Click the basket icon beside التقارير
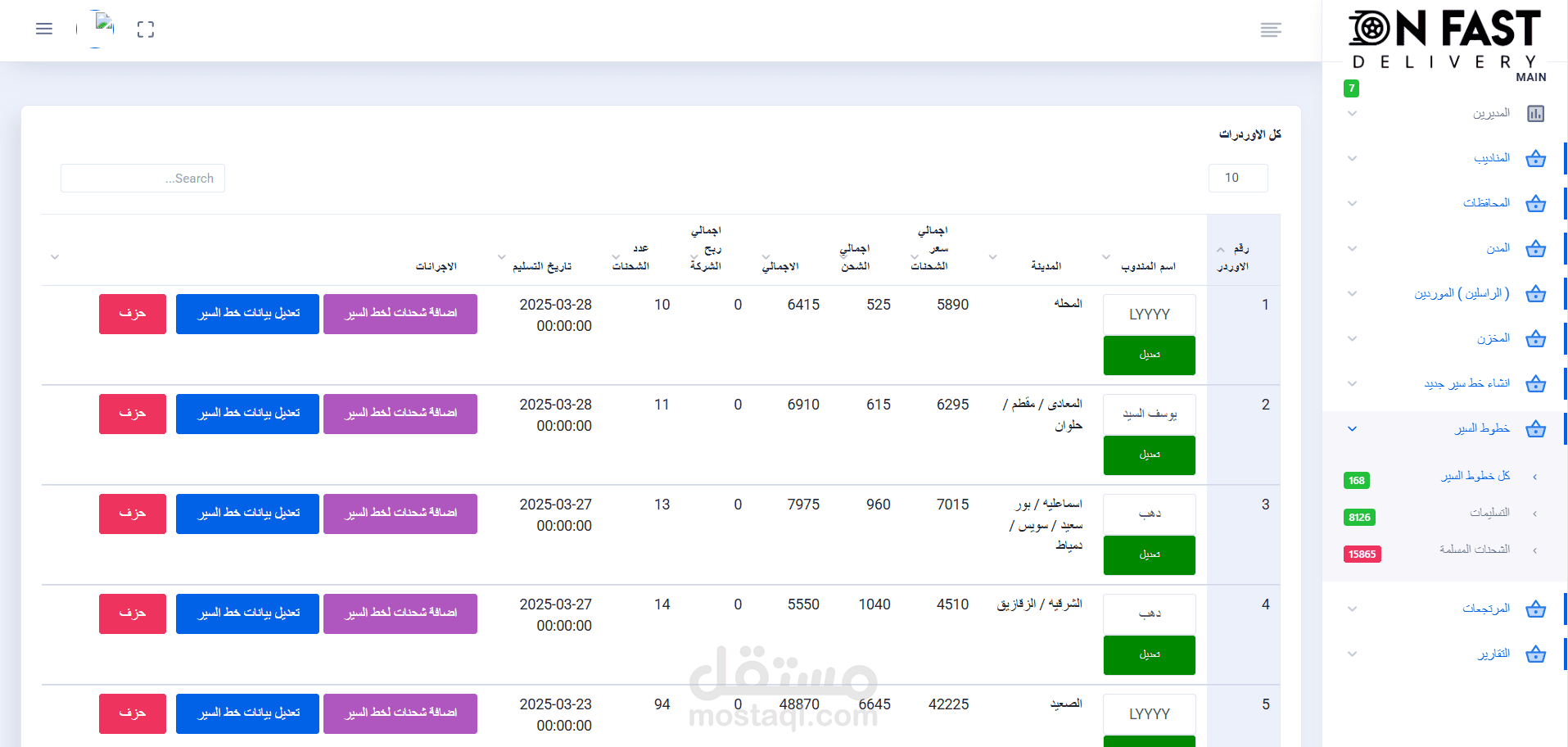1568x747 pixels. [1535, 654]
